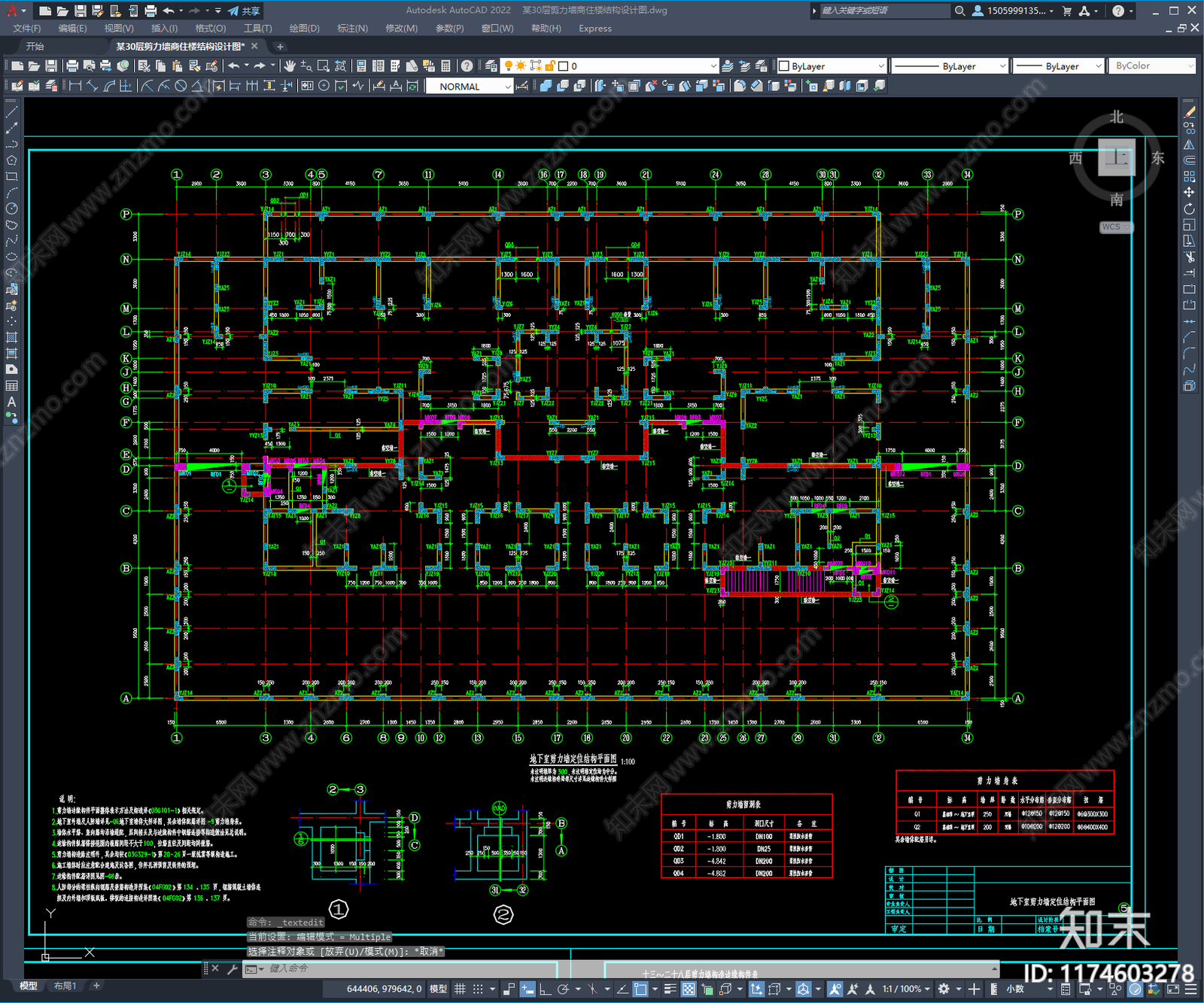Screen dimensions: 1204x1003
Task: Select the Diameter dimension tool
Action: click(x=181, y=86)
